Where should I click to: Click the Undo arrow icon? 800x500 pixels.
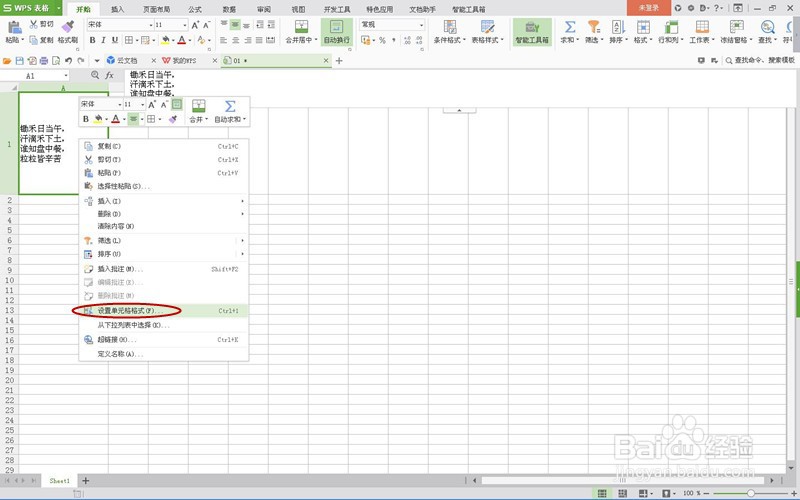[68, 61]
